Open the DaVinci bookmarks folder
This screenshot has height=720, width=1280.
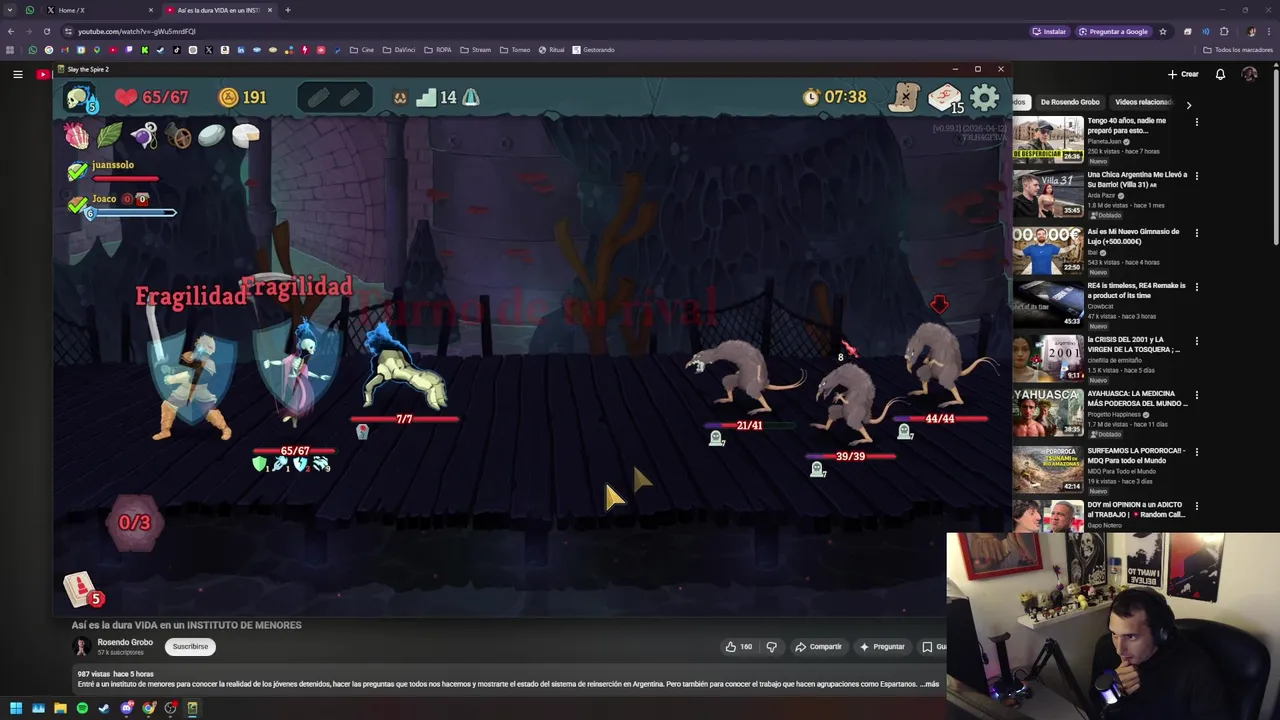point(398,50)
